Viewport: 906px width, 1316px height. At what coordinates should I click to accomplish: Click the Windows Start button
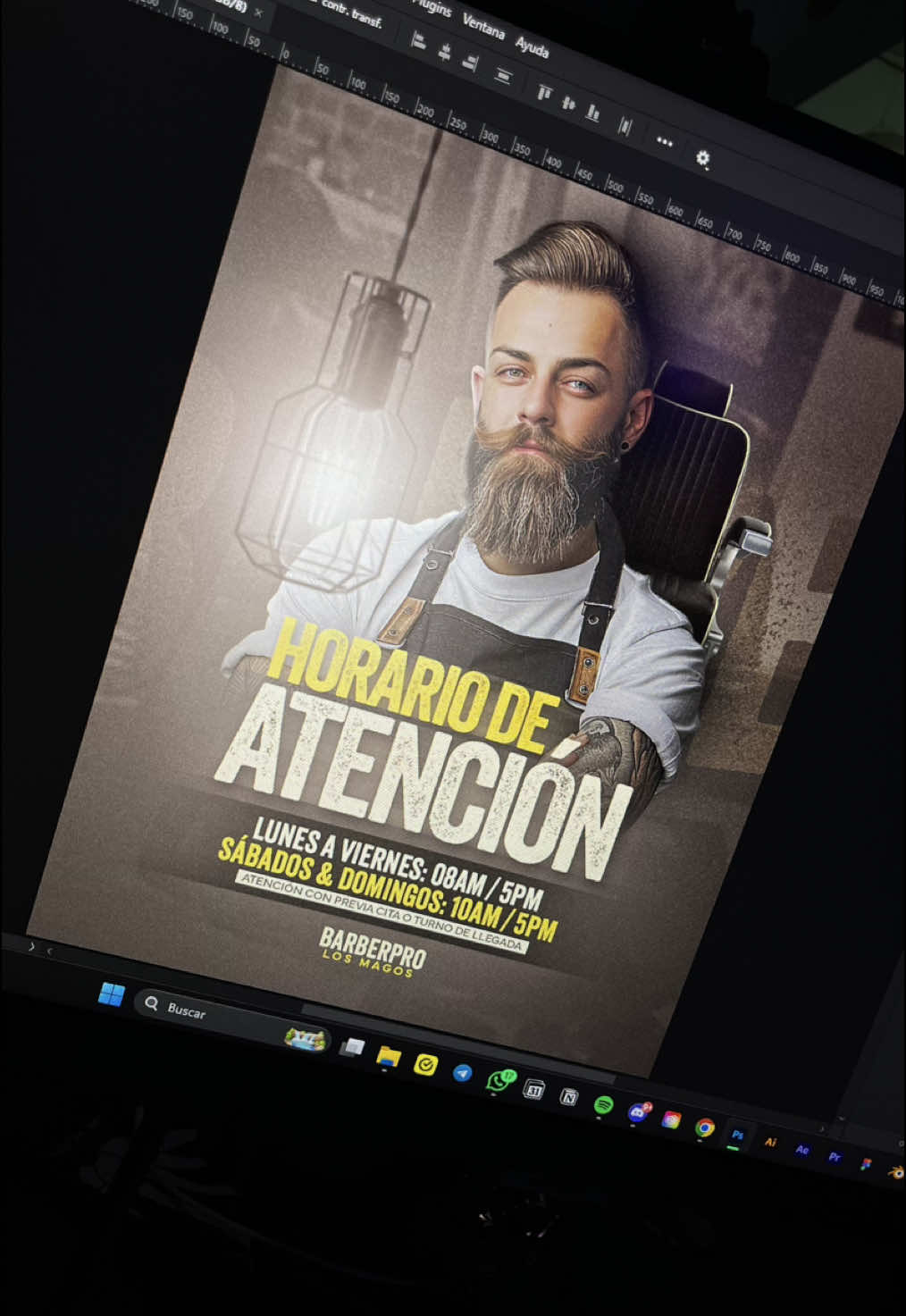pos(111,993)
